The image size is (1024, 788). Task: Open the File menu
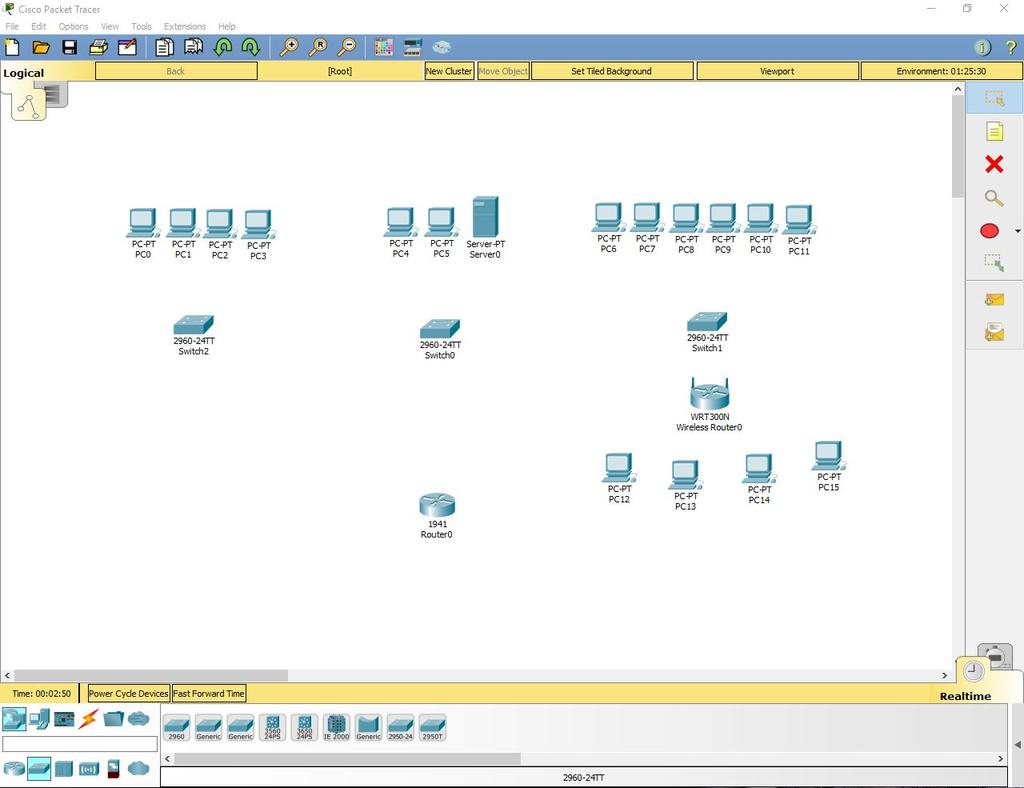coord(12,26)
